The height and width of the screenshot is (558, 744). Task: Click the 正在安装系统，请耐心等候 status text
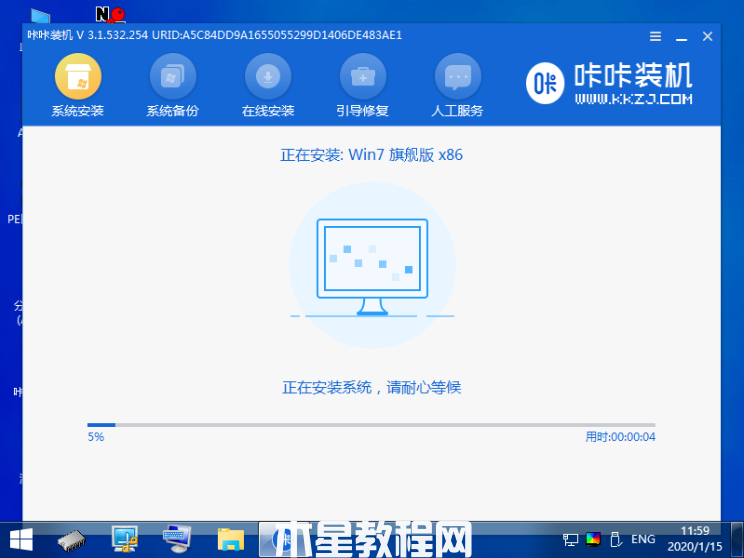tap(372, 388)
